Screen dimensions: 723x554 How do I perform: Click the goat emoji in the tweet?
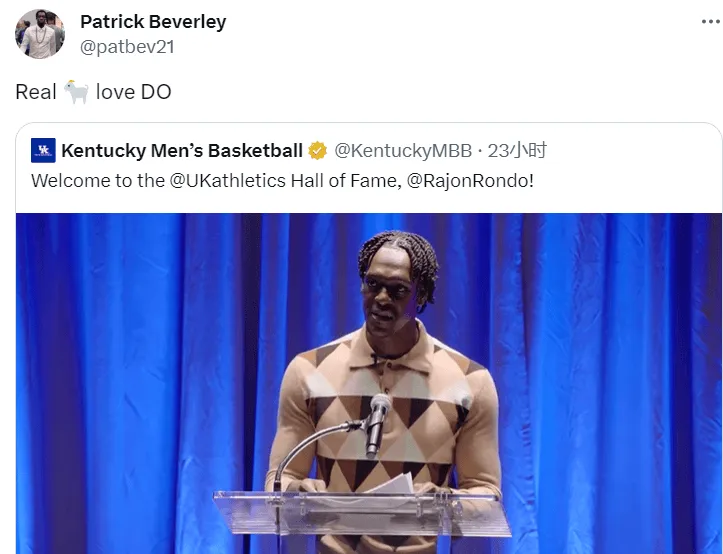[x=76, y=92]
